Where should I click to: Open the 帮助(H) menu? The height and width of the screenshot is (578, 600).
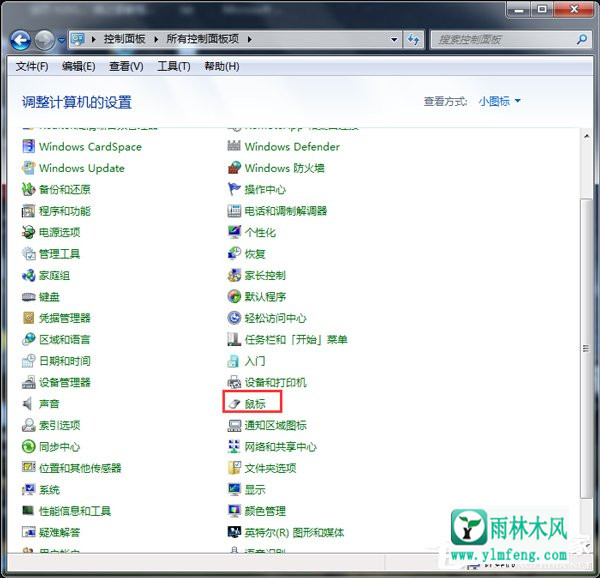[x=222, y=67]
